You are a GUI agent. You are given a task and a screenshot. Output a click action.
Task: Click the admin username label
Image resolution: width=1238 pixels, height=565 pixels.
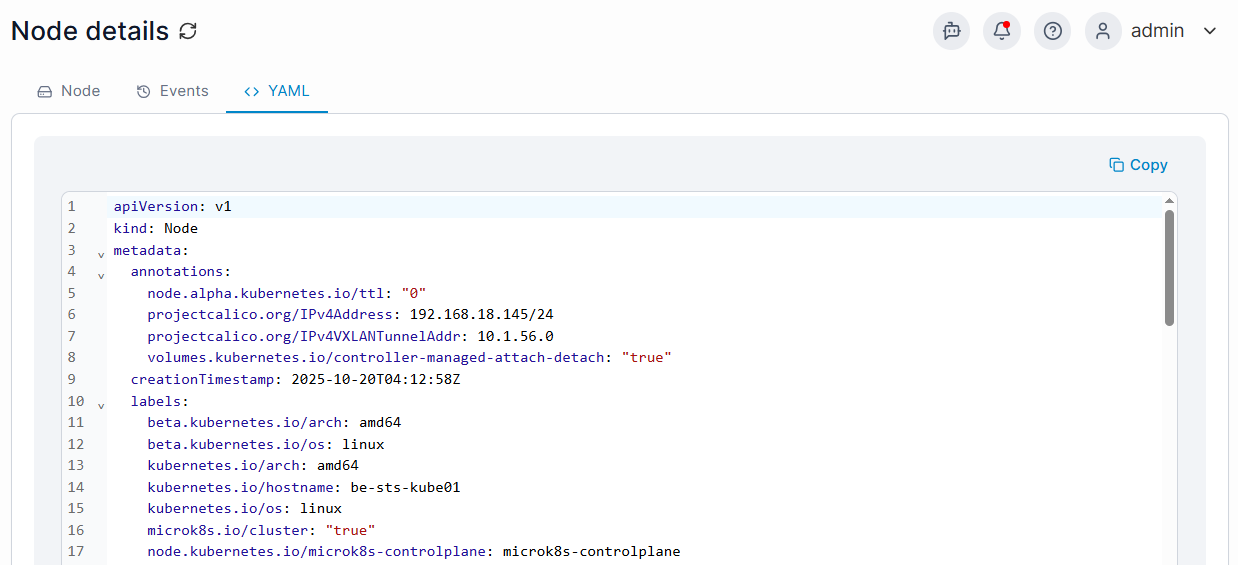coord(1157,31)
